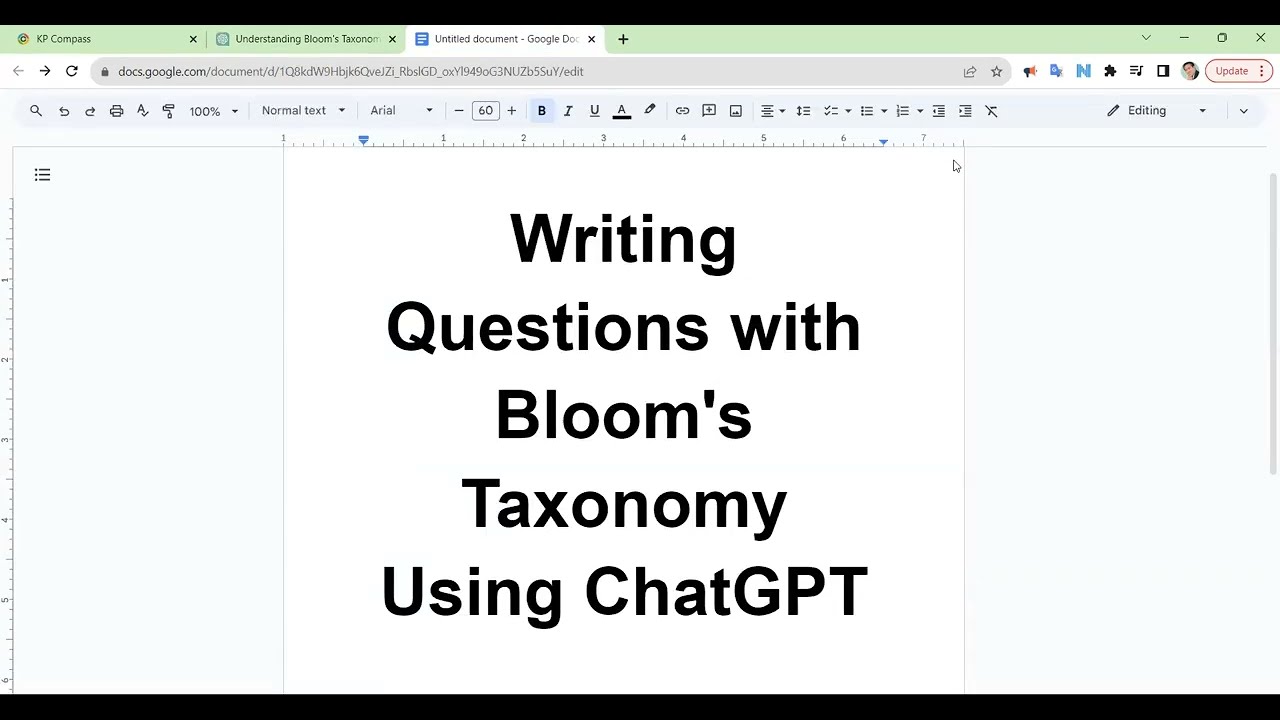Share this page from the address bar

point(970,71)
